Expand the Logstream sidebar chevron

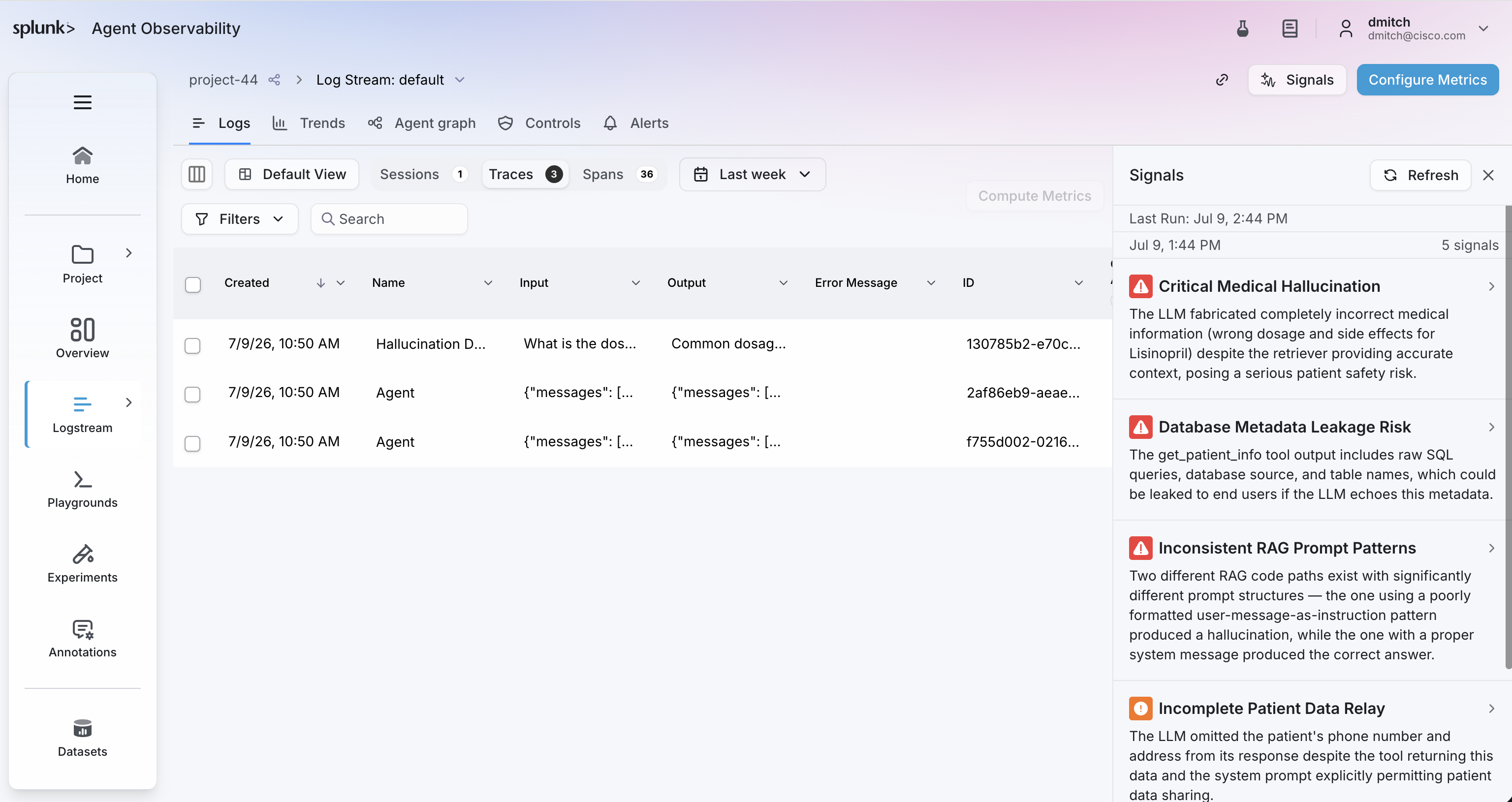coord(128,402)
